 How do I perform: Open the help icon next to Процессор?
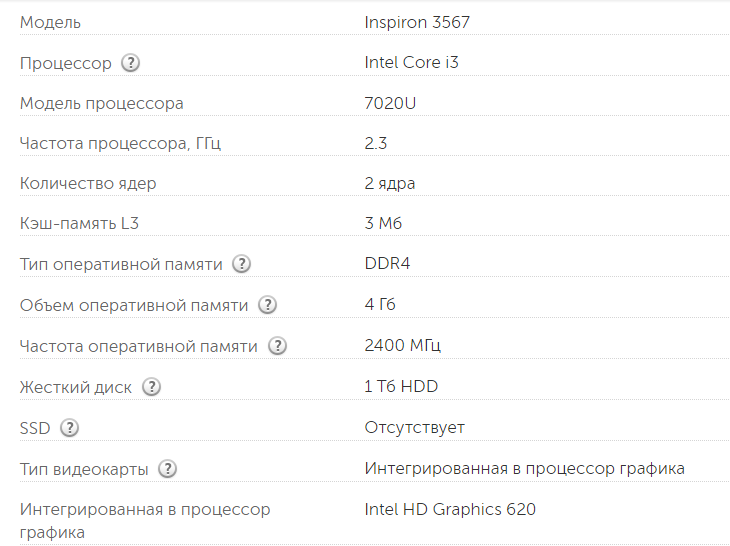[x=131, y=63]
